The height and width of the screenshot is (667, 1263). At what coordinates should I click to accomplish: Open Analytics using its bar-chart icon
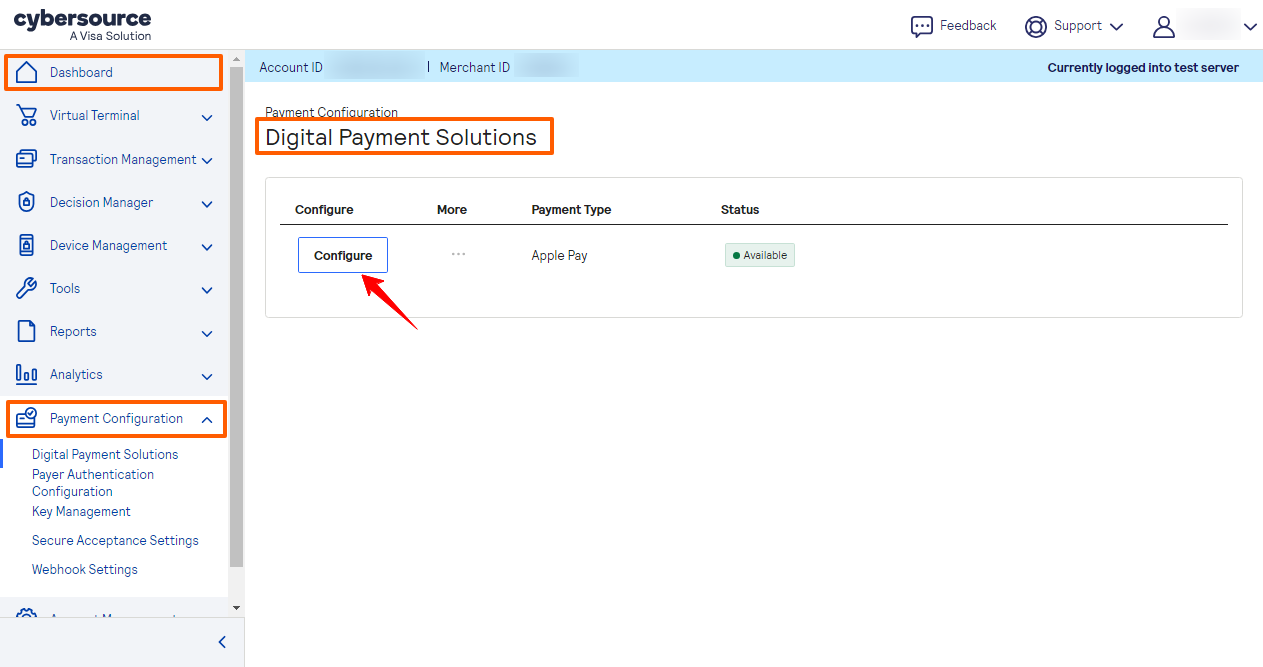click(x=25, y=374)
